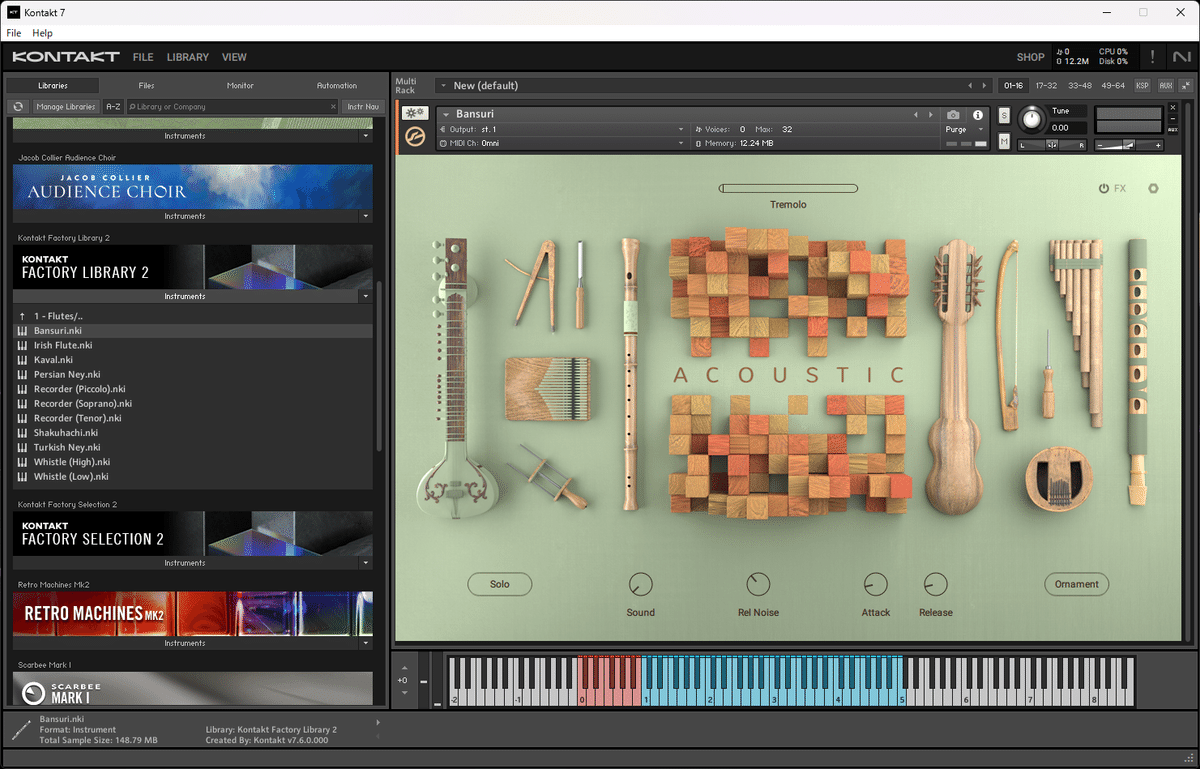This screenshot has height=769, width=1200.
Task: Open the instrument options wrench icon
Action: point(415,113)
